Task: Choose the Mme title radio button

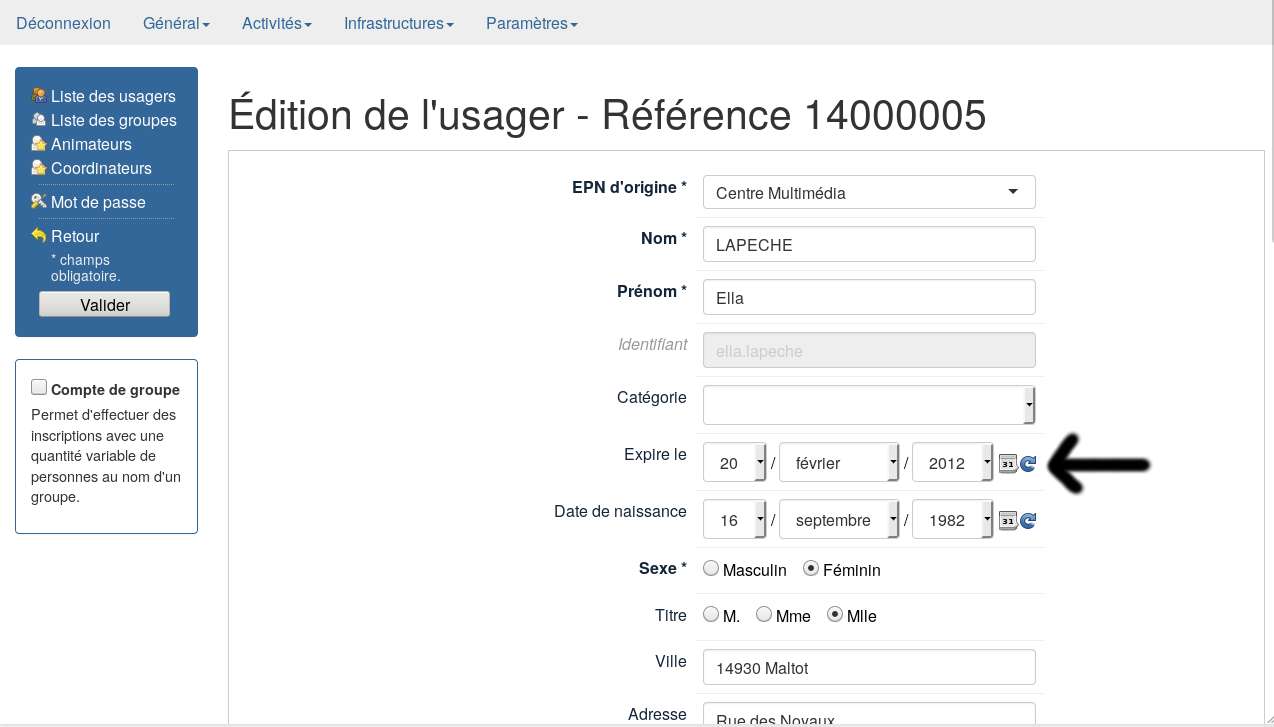Action: coord(764,615)
